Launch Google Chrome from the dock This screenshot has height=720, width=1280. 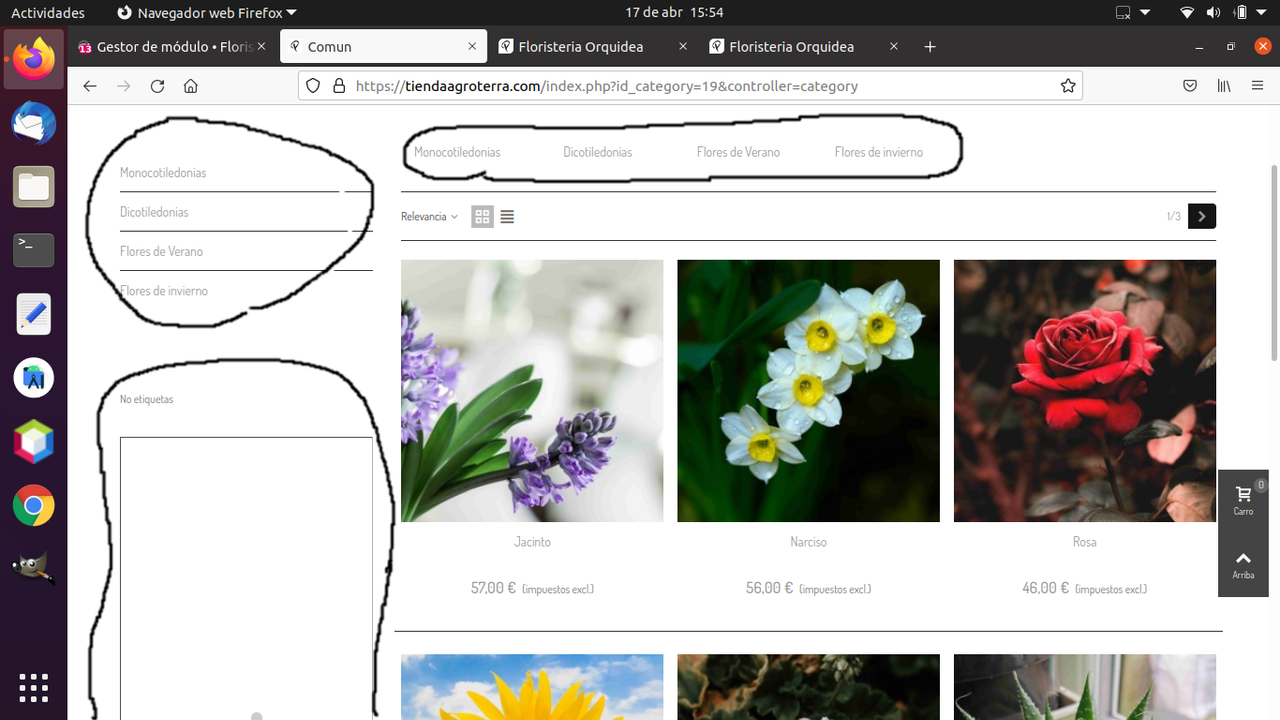point(34,506)
